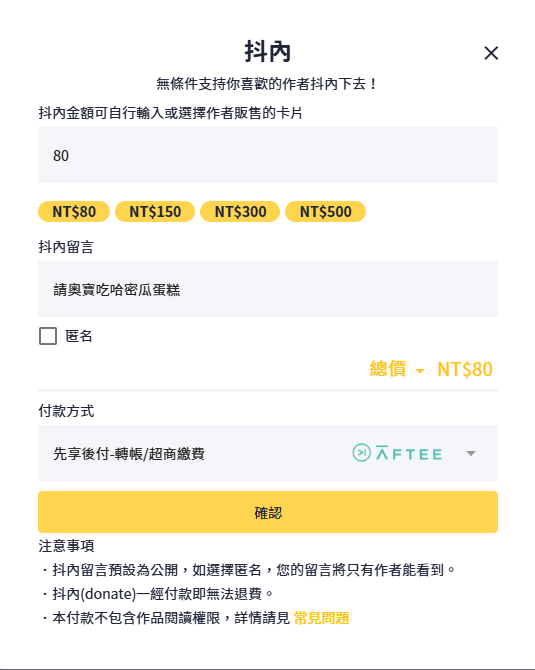This screenshot has height=670, width=535.
Task: Click the payment dropdown caret arrow
Action: tap(471, 453)
